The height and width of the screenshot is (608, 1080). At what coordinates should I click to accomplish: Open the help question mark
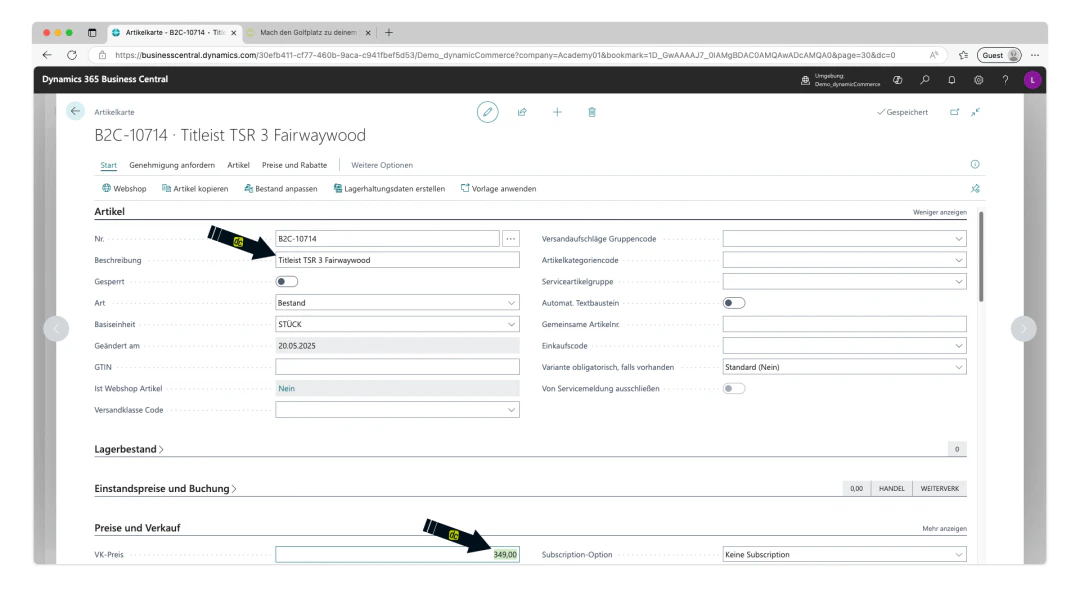(x=1006, y=80)
